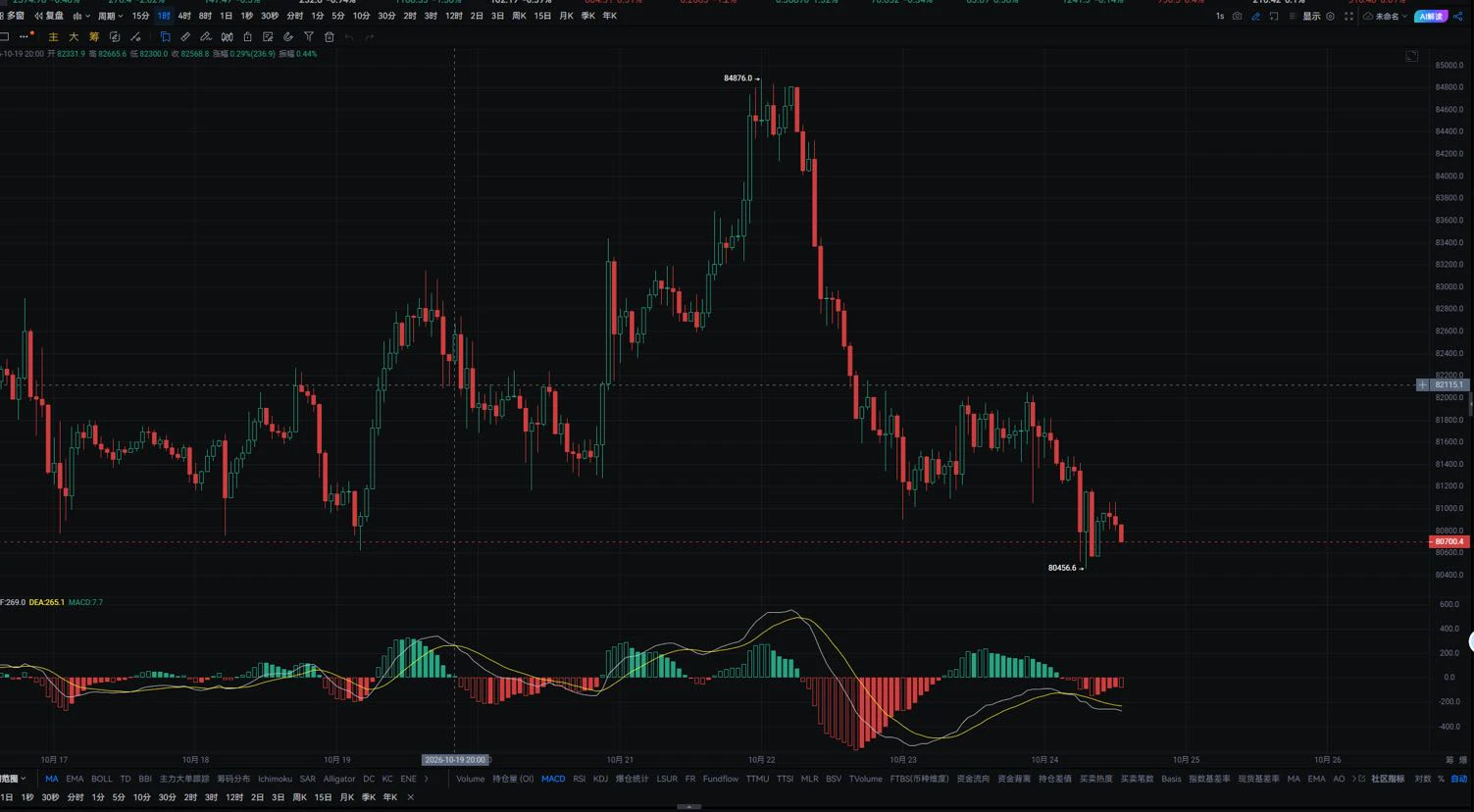Switch to the 周K timeframe tab
This screenshot has height=812, width=1474.
click(519, 16)
